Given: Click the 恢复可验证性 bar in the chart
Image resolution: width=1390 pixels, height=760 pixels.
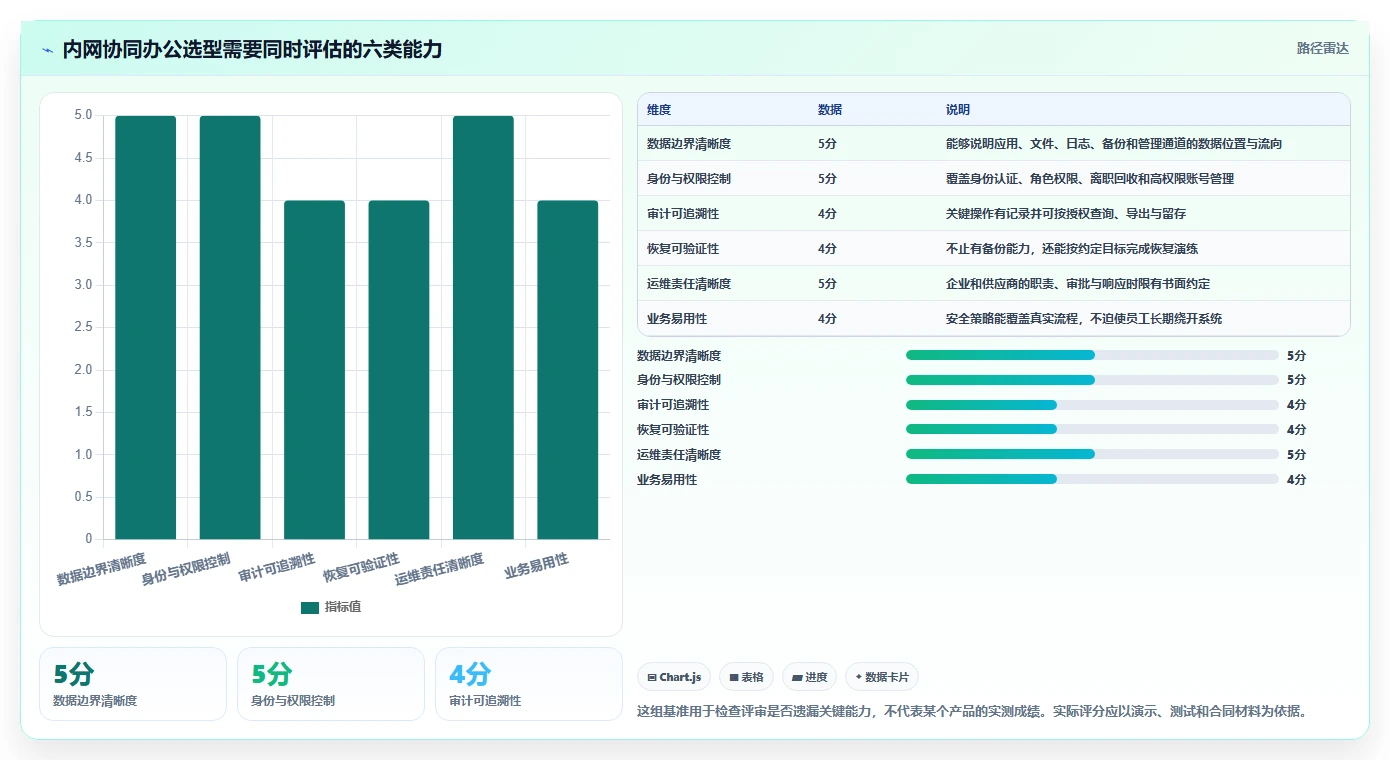Looking at the screenshot, I should pos(399,370).
